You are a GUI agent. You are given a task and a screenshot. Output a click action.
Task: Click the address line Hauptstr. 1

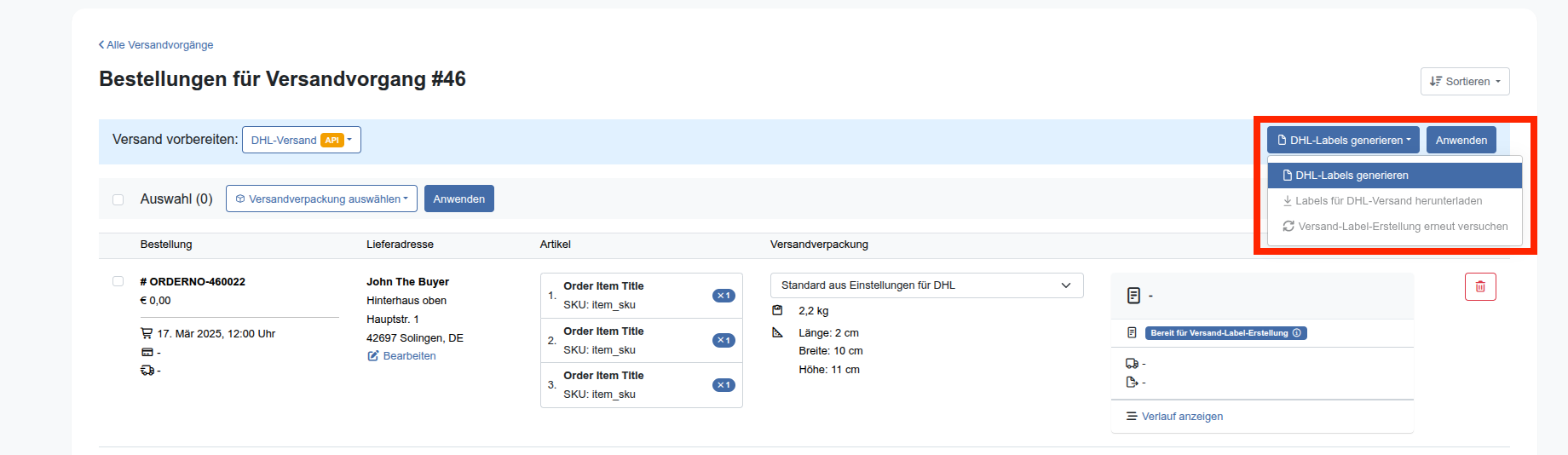click(393, 320)
